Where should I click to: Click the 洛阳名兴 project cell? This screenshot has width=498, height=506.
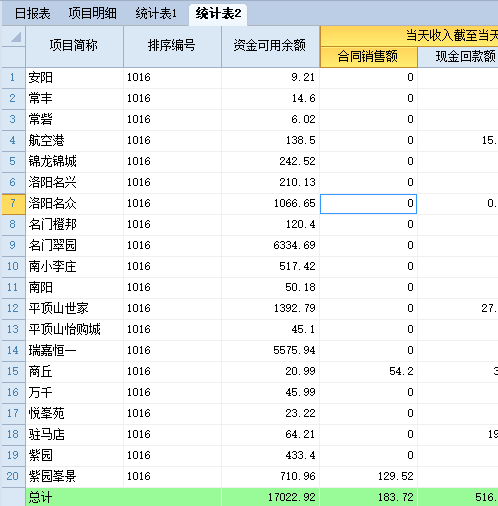74,183
